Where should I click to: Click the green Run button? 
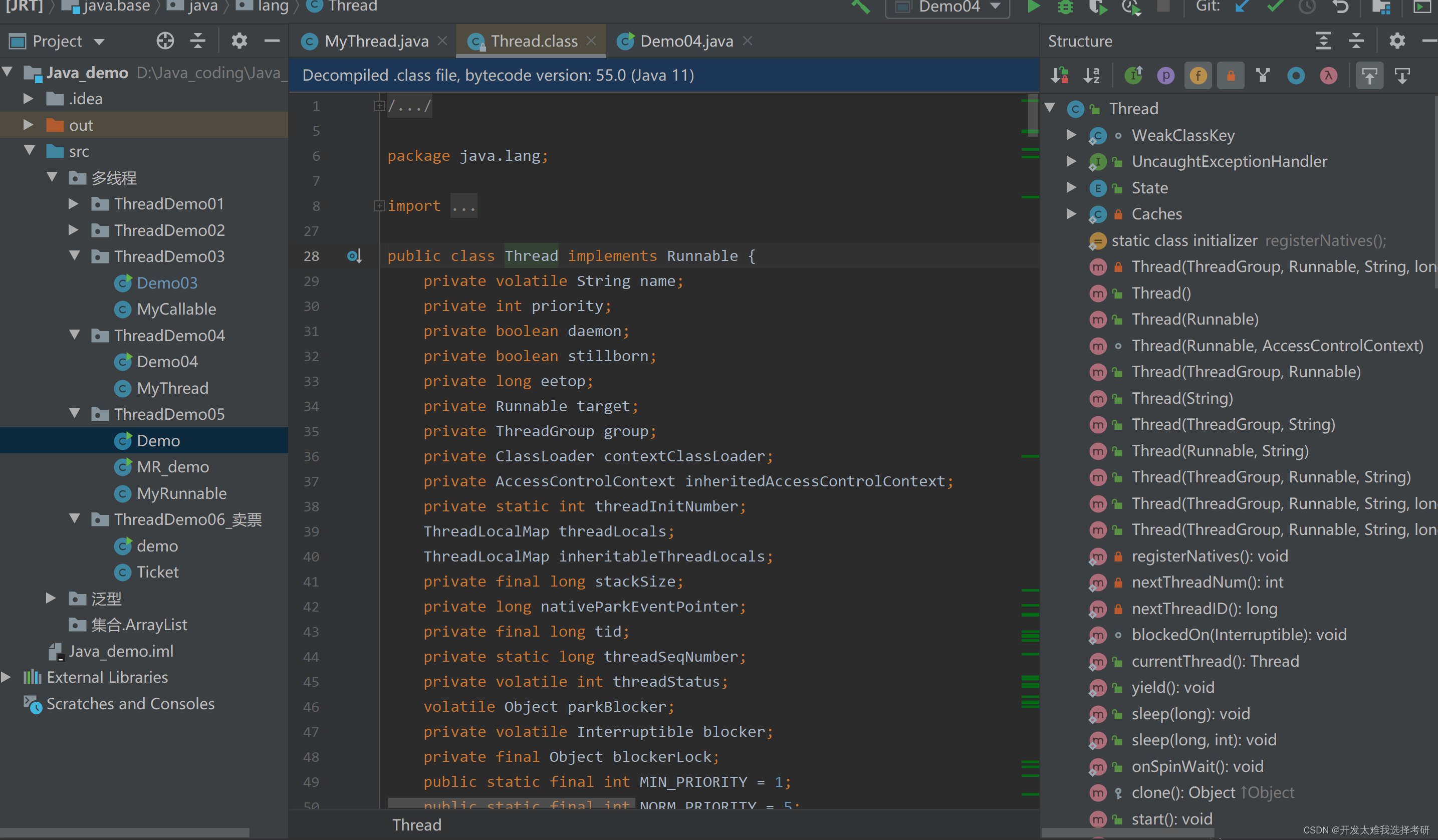[x=1033, y=7]
